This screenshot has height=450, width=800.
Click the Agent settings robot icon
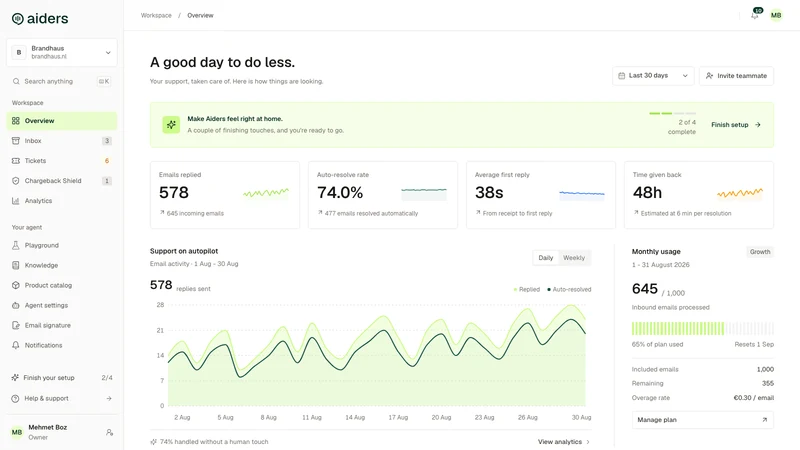pyautogui.click(x=16, y=305)
